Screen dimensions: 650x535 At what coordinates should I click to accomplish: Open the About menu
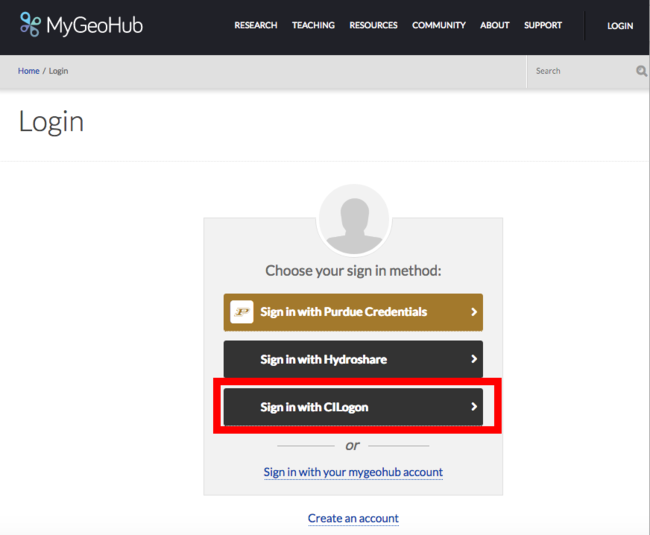click(495, 25)
